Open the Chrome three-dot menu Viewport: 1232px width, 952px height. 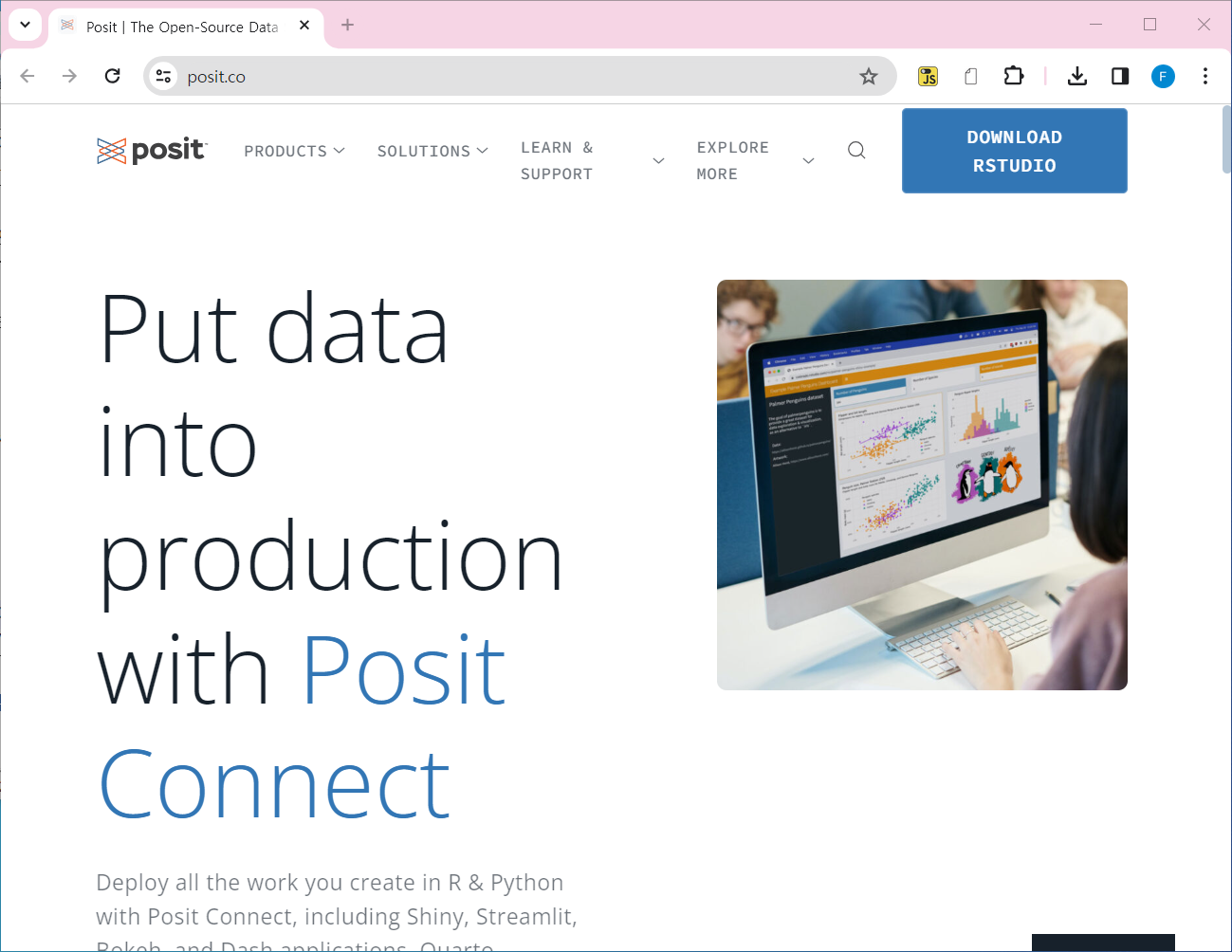(x=1205, y=76)
